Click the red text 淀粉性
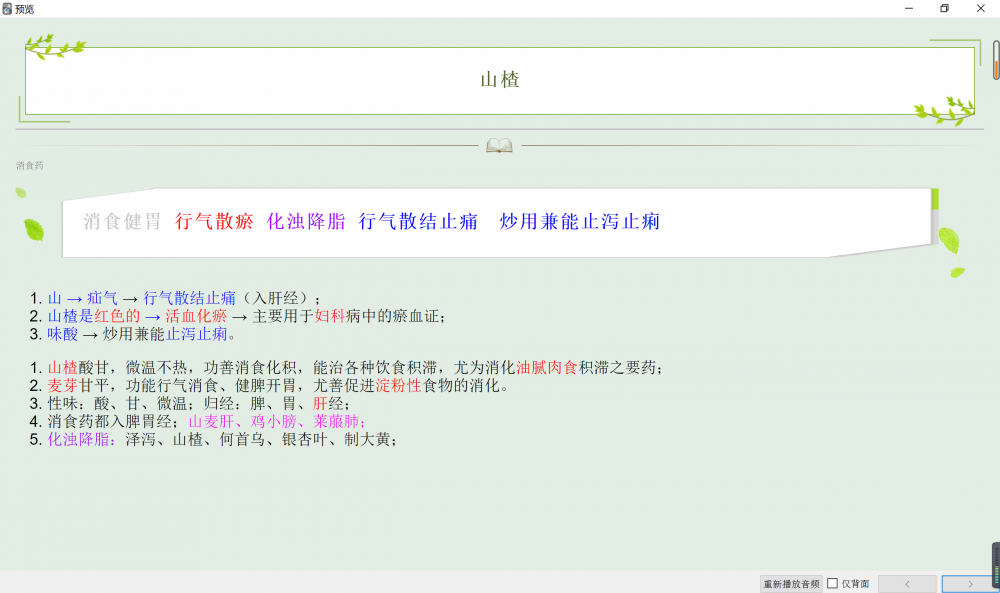 point(399,385)
